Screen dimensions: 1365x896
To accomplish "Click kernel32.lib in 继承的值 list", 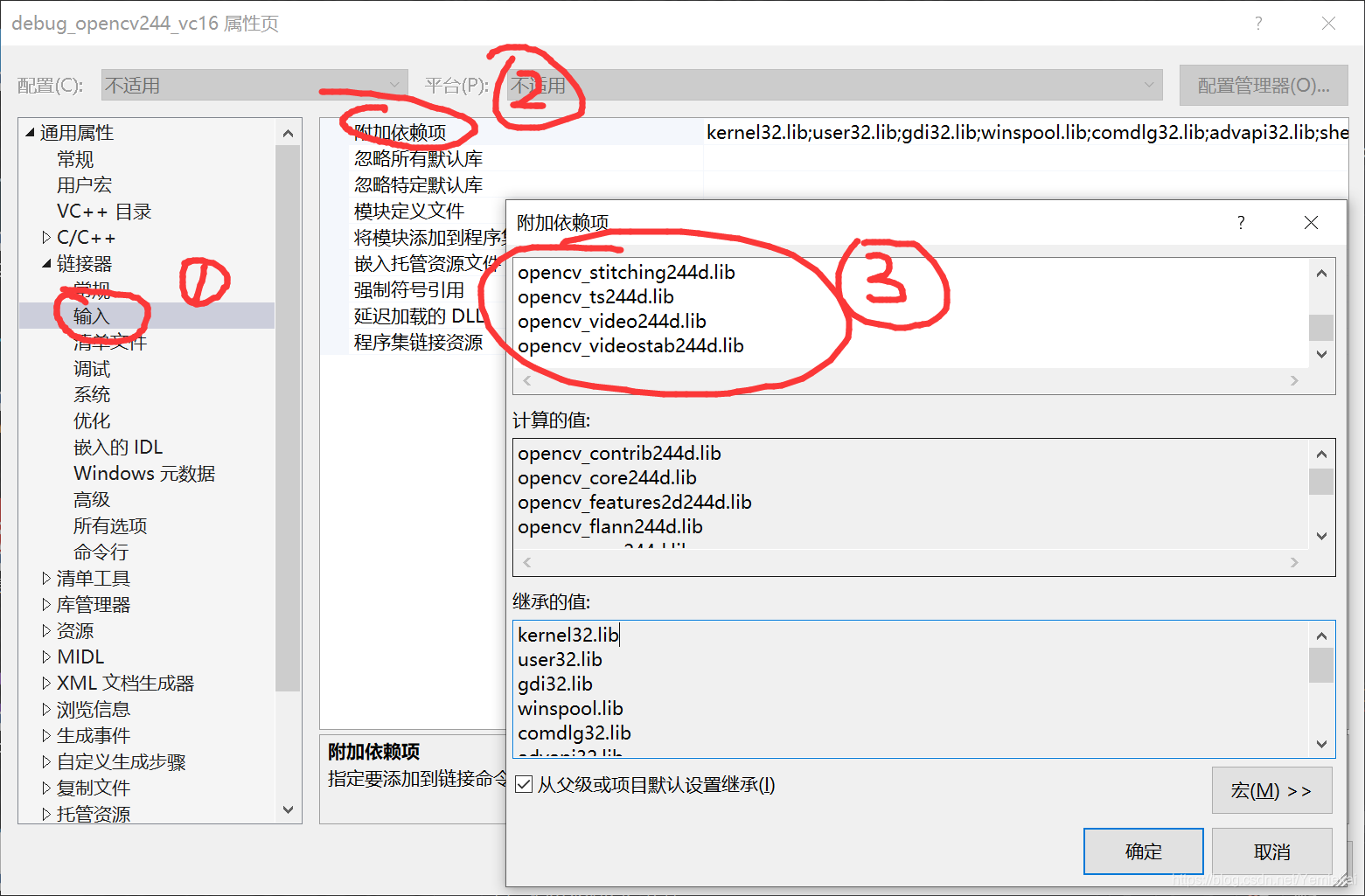I will click(x=568, y=635).
